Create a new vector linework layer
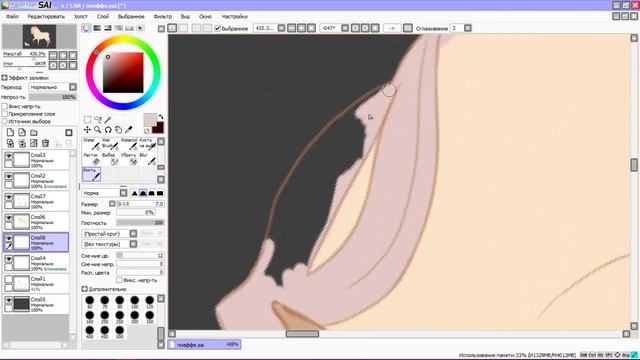 coord(22,133)
